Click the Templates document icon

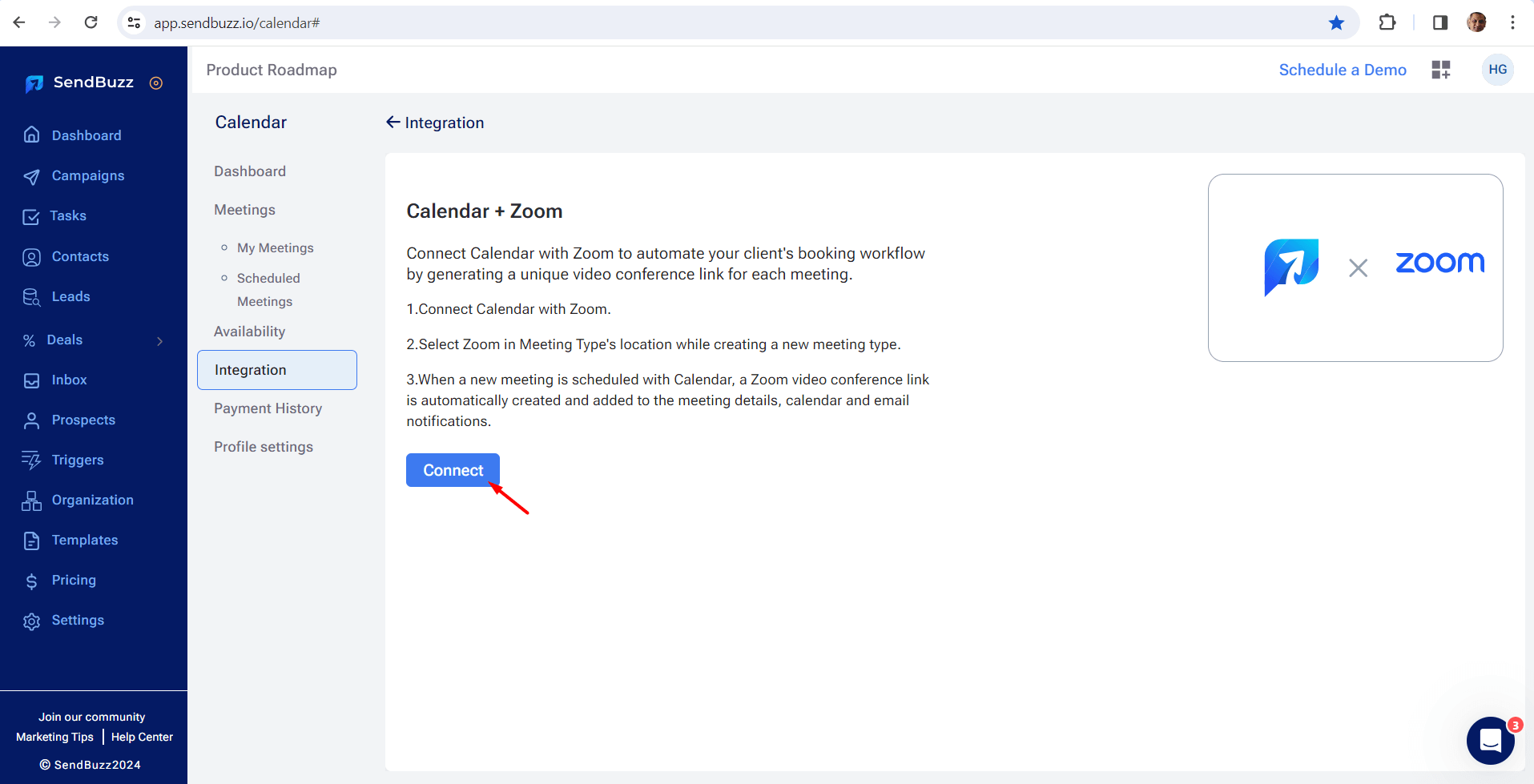[x=31, y=541]
